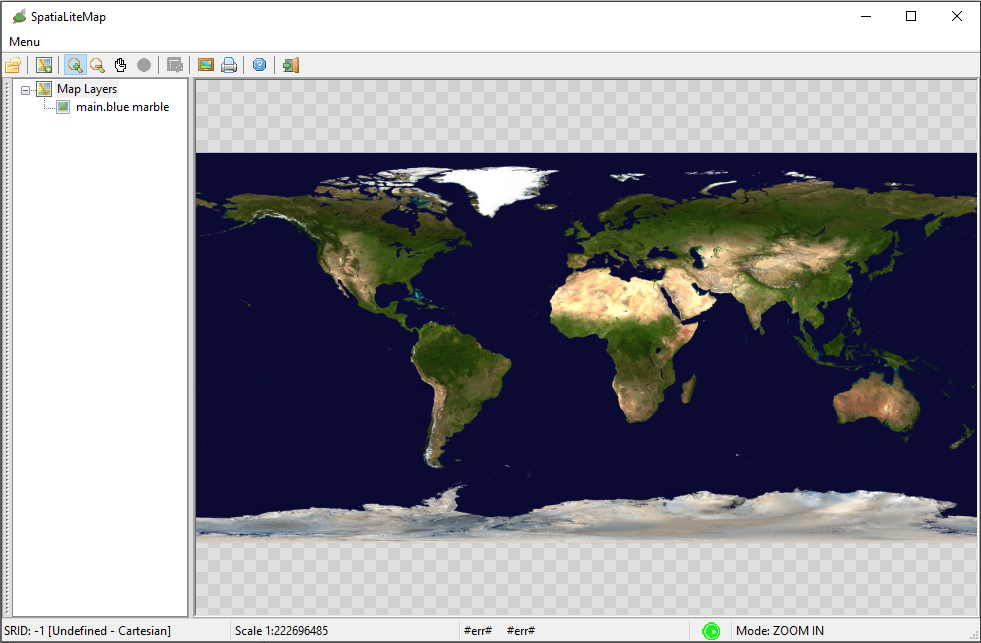981x643 pixels.
Task: Click the Map Layers root icon
Action: (44, 89)
